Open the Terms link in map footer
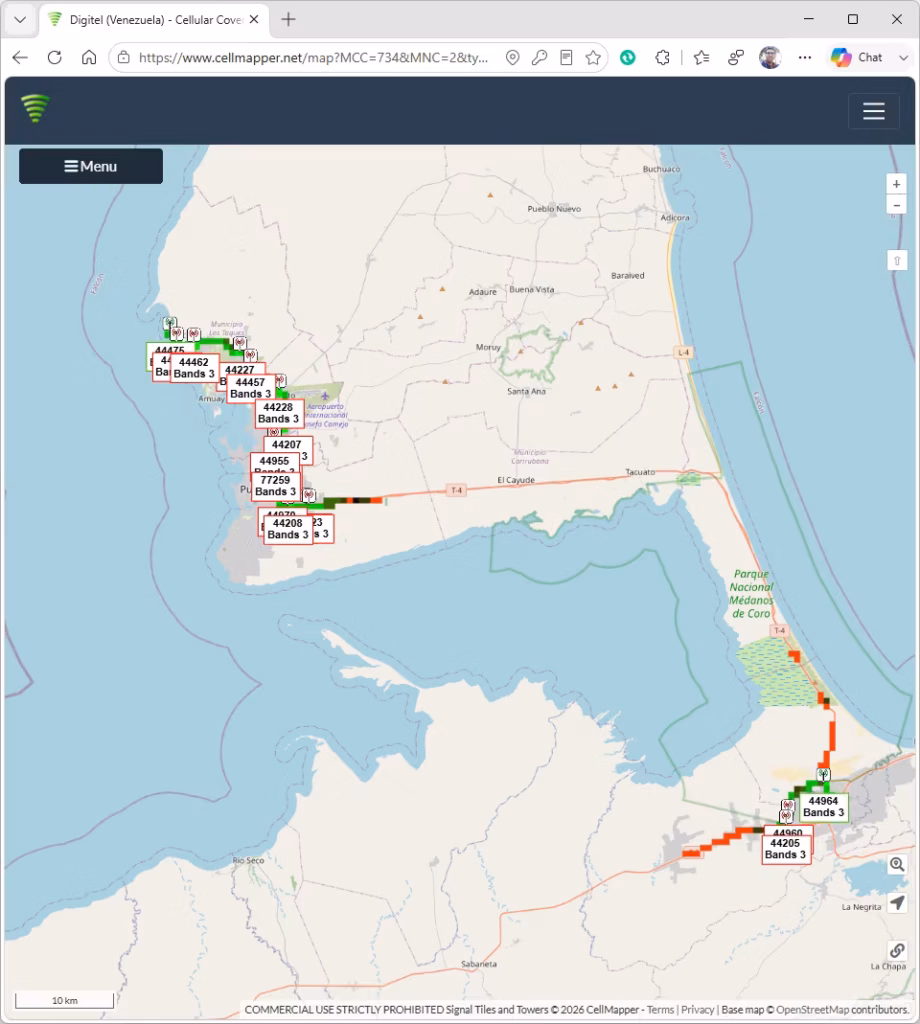The height and width of the screenshot is (1024, 920). (660, 1010)
